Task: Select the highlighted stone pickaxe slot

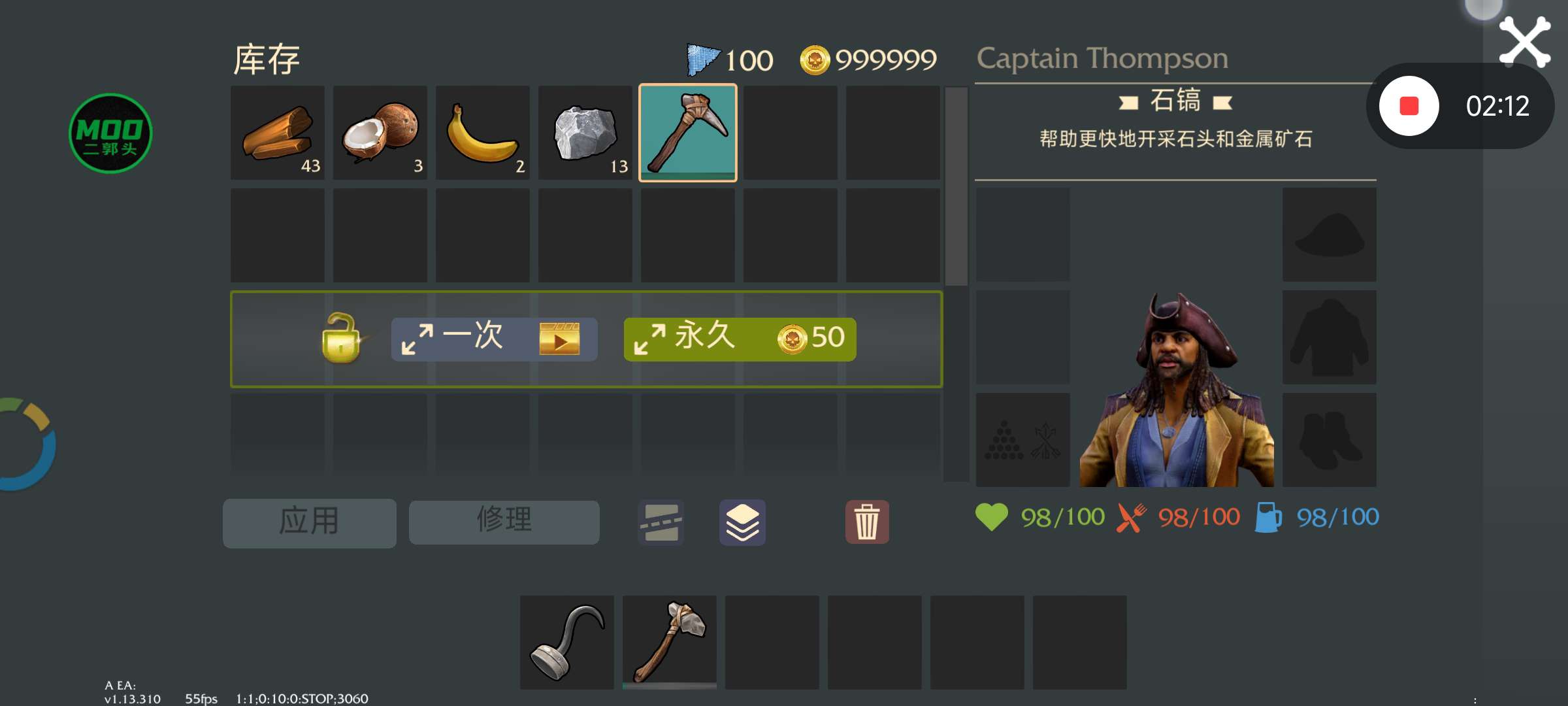Action: pyautogui.click(x=688, y=133)
